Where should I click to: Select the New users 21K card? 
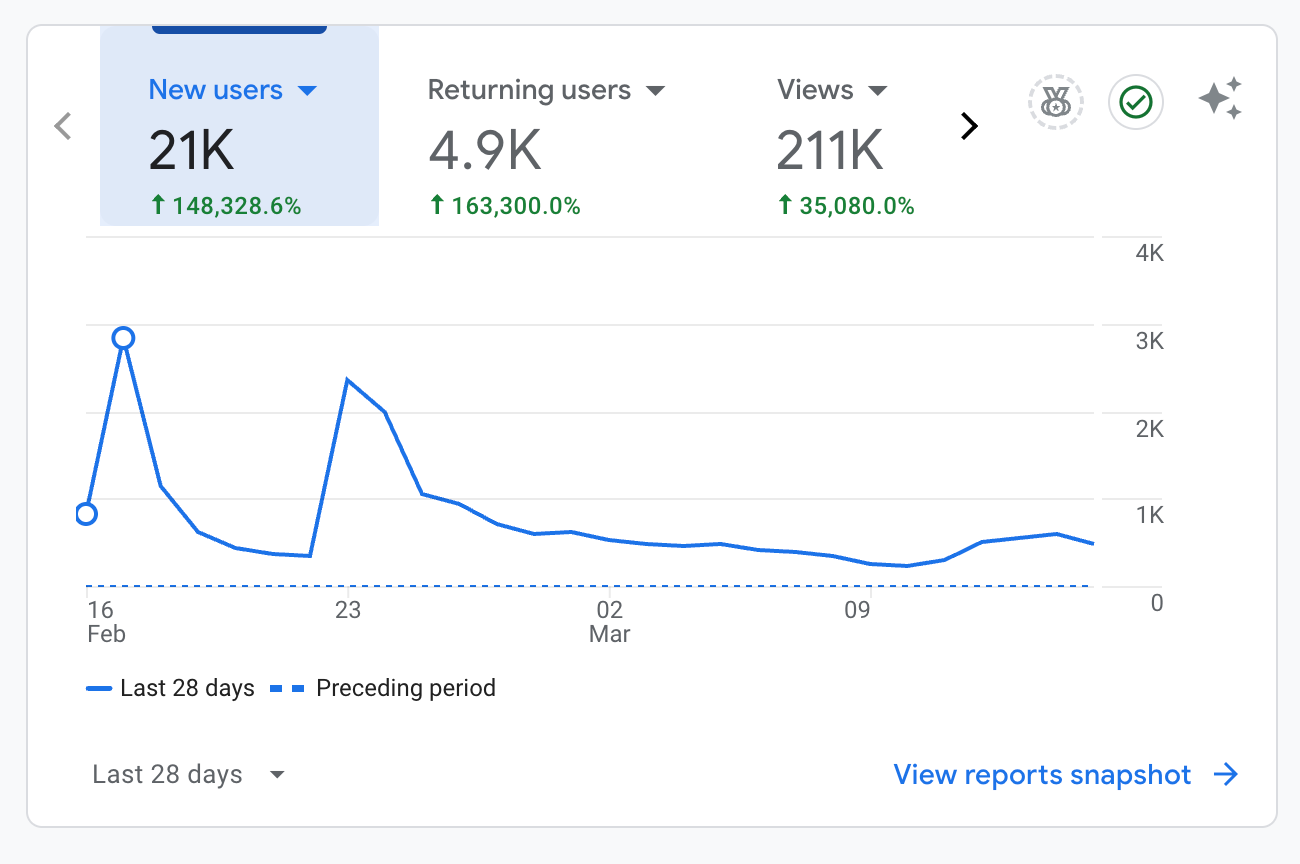(239, 126)
